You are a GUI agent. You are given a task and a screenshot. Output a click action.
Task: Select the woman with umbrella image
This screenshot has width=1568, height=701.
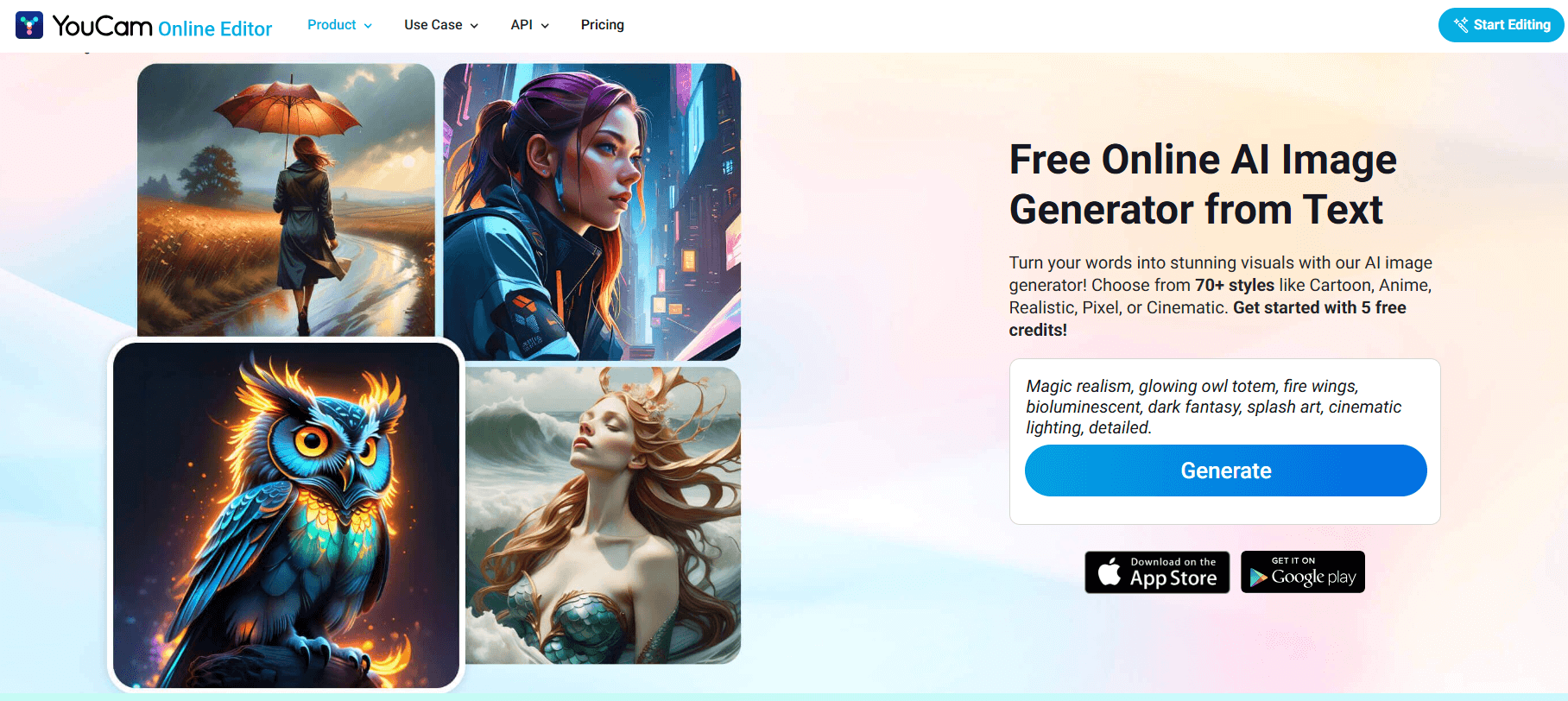[x=286, y=199]
